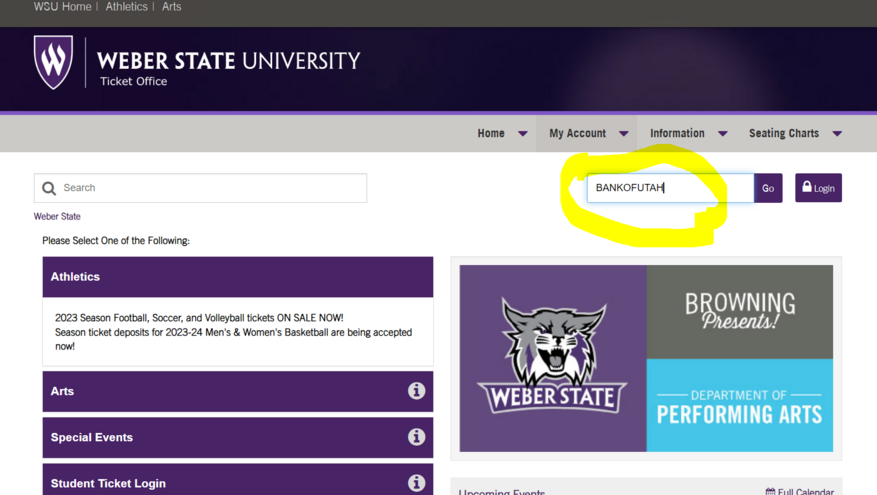Open the Information menu
Image resolution: width=877 pixels, height=495 pixels.
tap(677, 133)
